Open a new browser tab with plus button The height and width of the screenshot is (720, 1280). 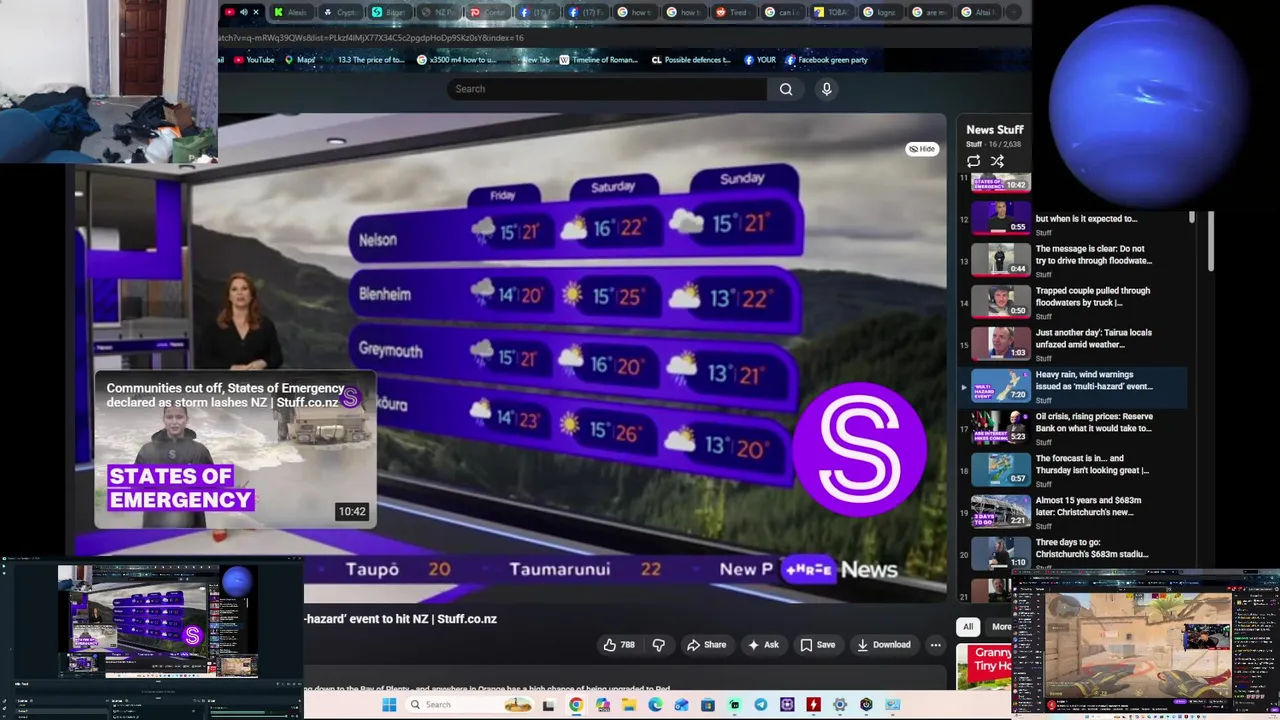tap(1013, 12)
